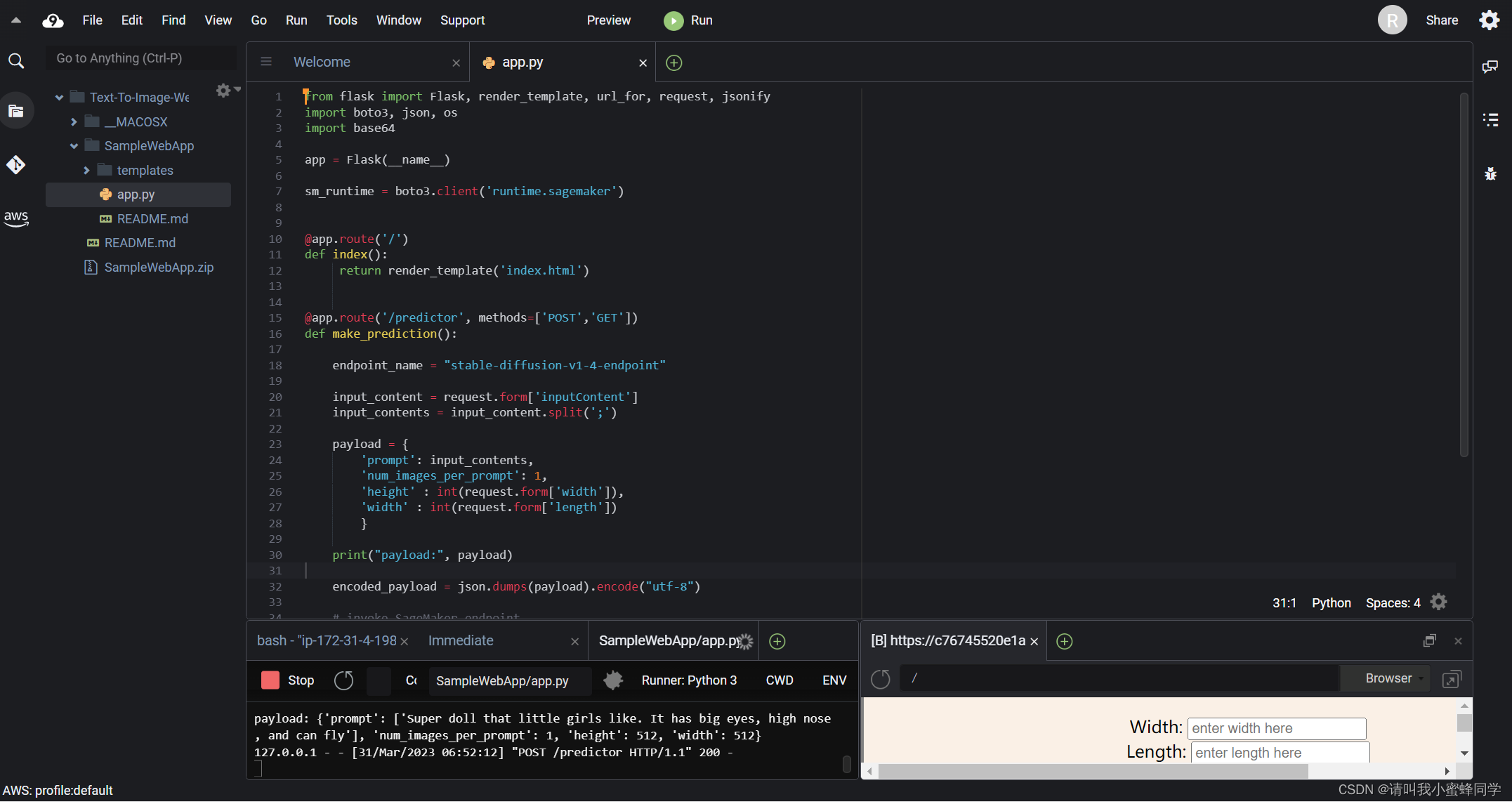The image size is (1512, 804).
Task: Select SampleWebApp.zip in file tree
Action: [x=159, y=268]
